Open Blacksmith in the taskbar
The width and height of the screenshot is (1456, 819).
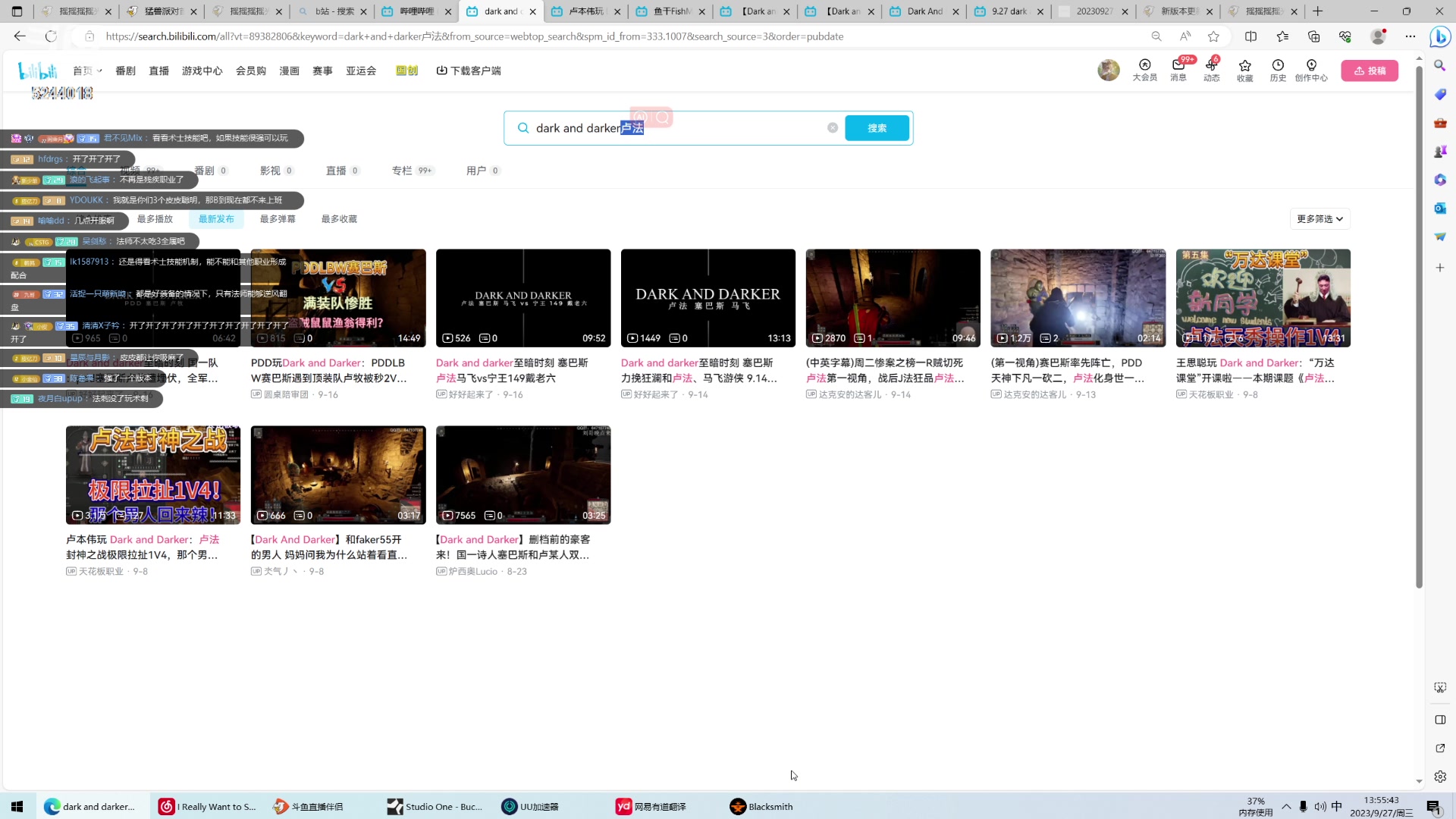761,806
